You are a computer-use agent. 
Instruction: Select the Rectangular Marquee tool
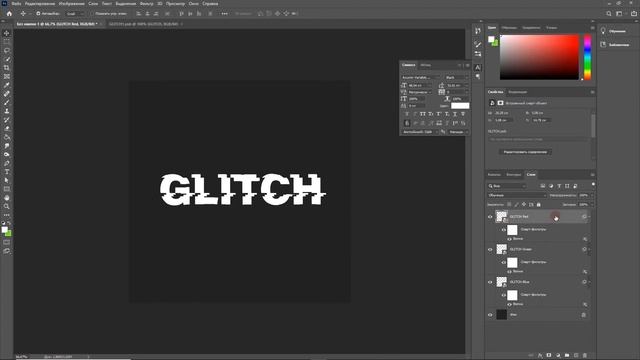[7, 42]
